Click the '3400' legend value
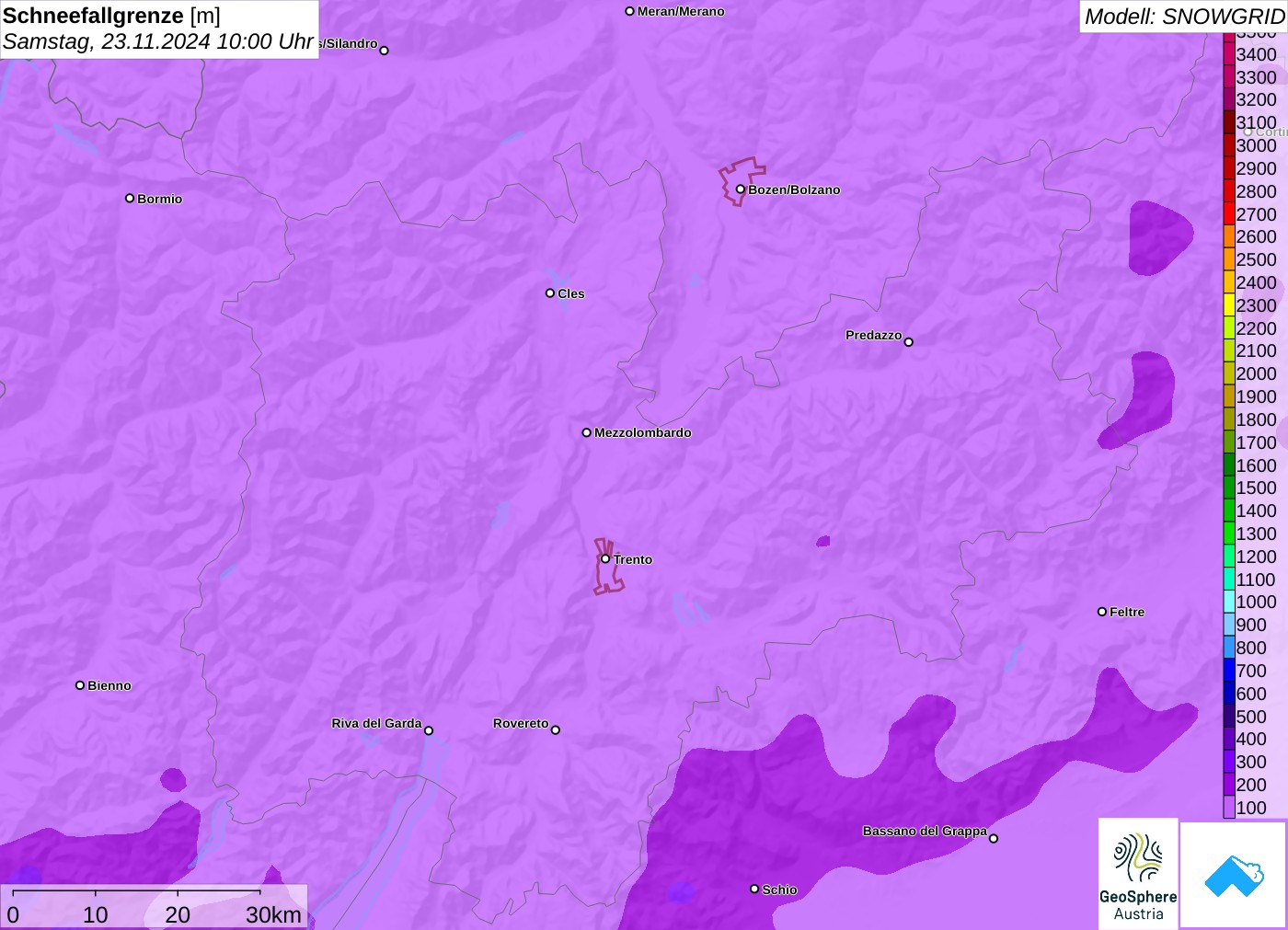This screenshot has height=930, width=1288. (1257, 54)
